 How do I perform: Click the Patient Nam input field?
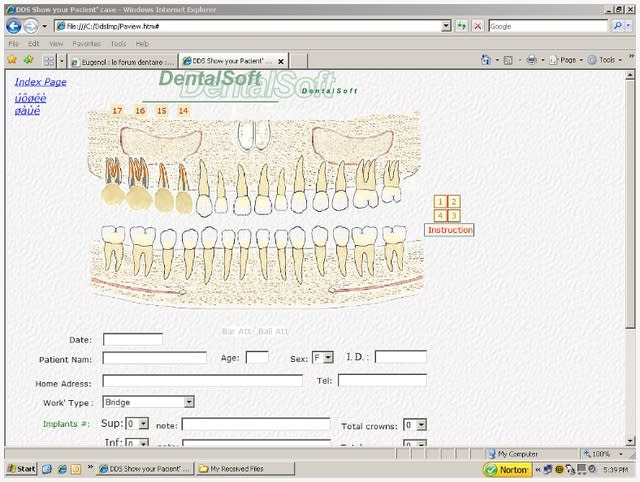pyautogui.click(x=154, y=357)
